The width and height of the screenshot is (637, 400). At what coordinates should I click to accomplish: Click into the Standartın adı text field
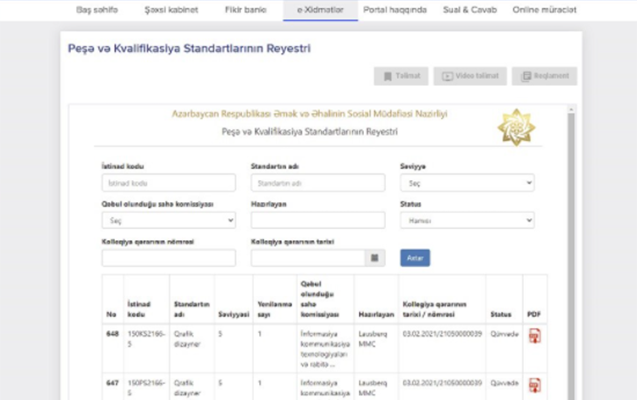(317, 183)
